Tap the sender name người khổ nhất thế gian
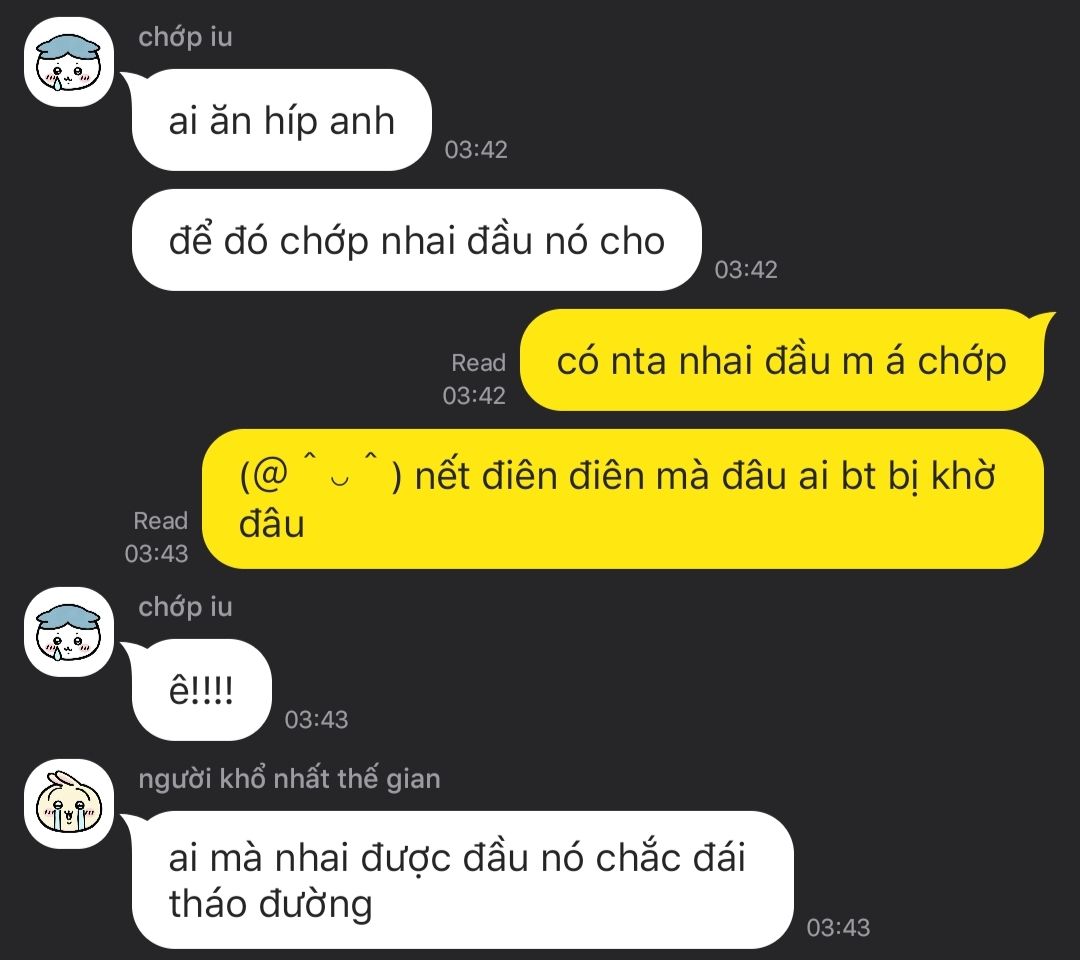1080x960 pixels. 289,779
